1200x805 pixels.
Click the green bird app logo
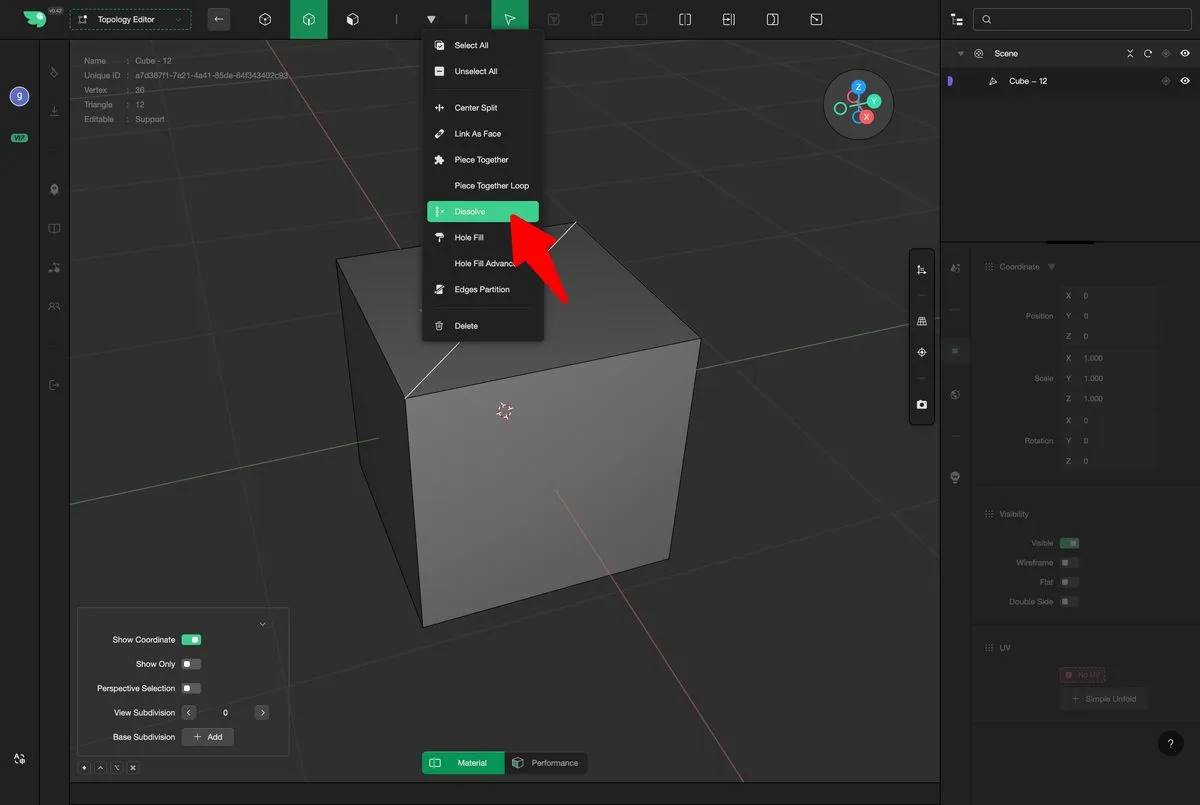coord(34,19)
